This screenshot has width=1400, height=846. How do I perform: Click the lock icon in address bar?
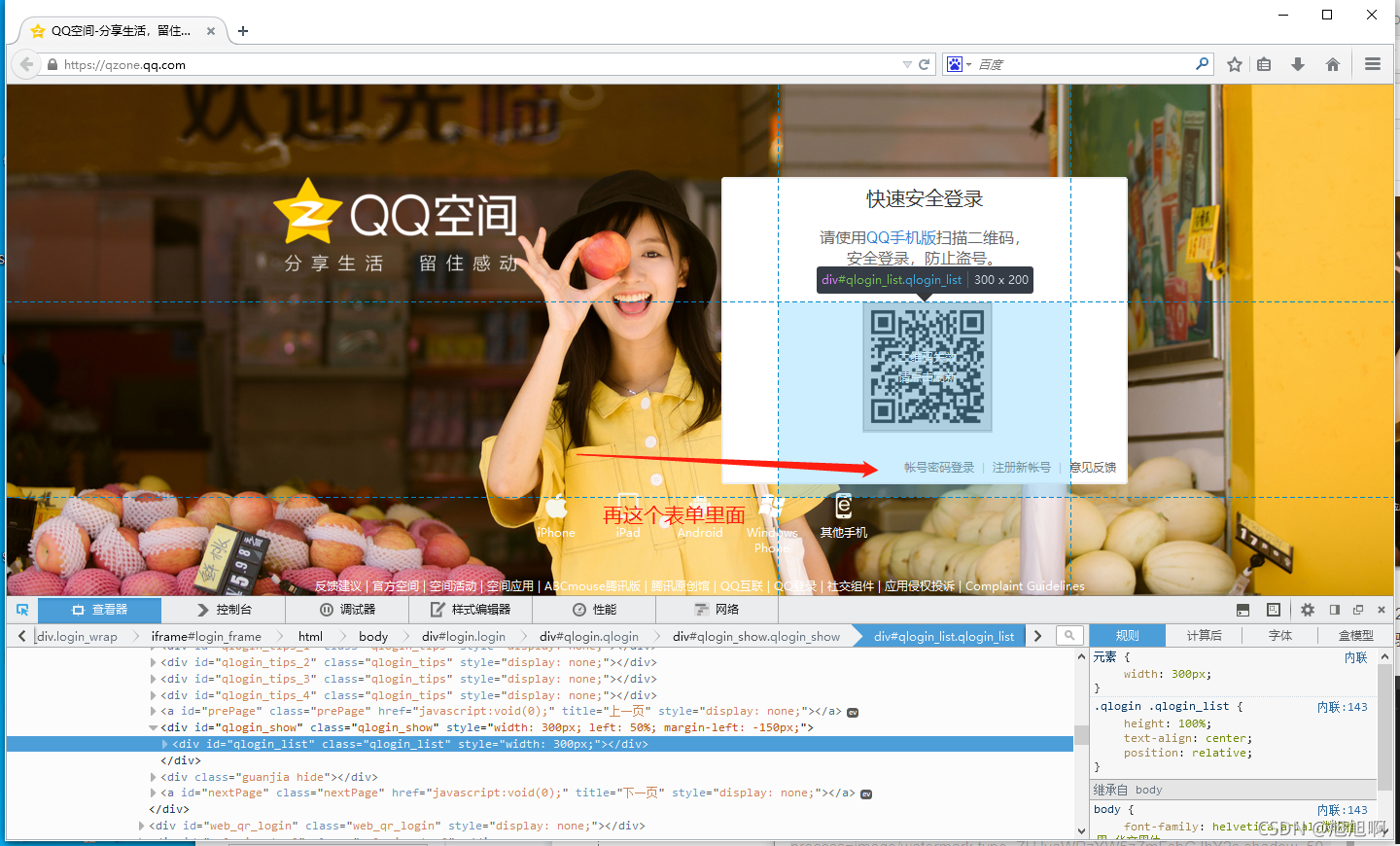click(52, 64)
